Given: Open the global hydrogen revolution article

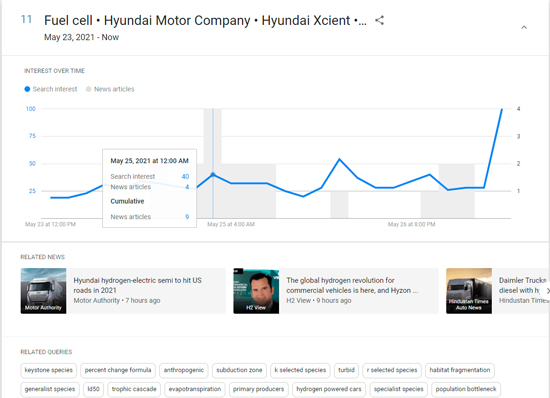Looking at the screenshot, I should 352,285.
